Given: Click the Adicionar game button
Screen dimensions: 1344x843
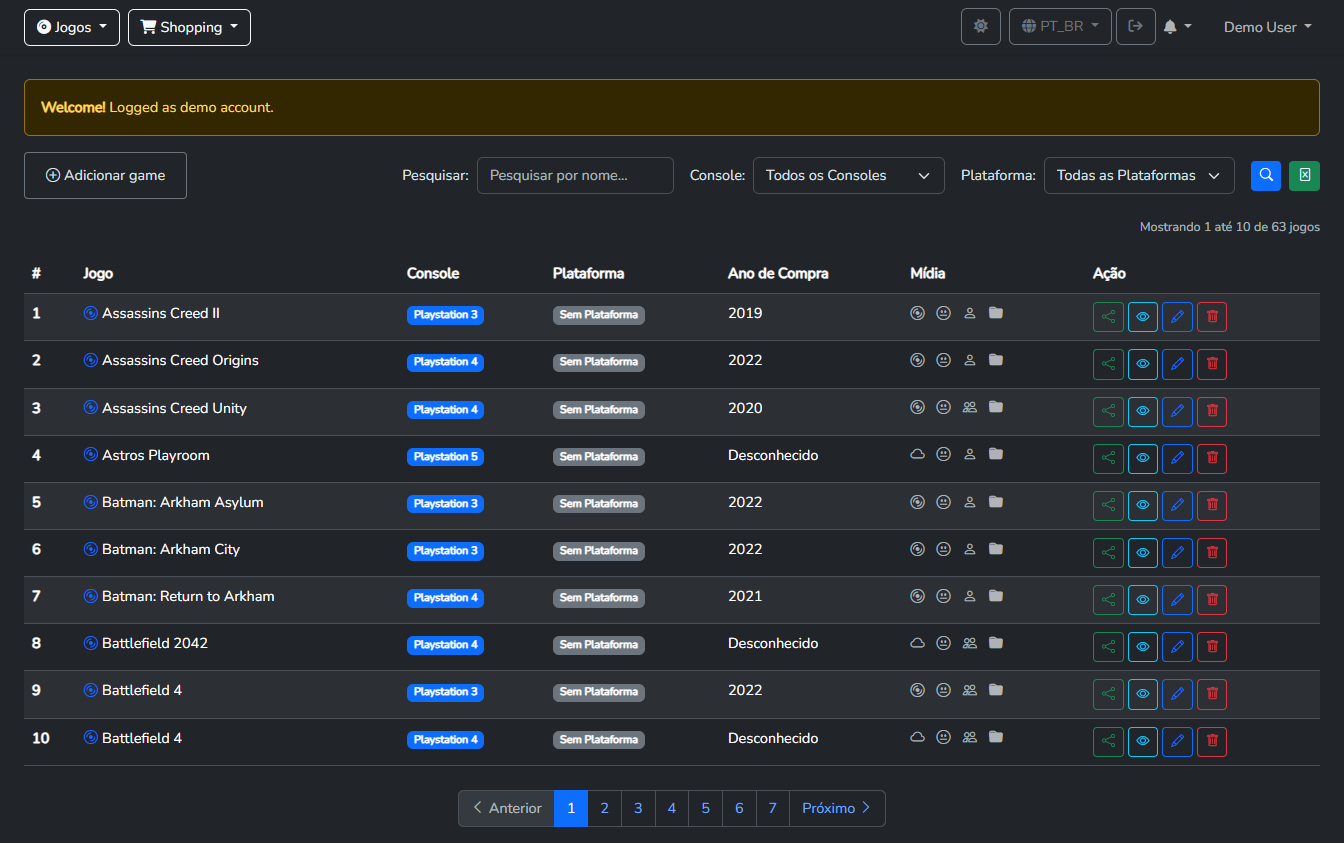Looking at the screenshot, I should click(x=105, y=175).
